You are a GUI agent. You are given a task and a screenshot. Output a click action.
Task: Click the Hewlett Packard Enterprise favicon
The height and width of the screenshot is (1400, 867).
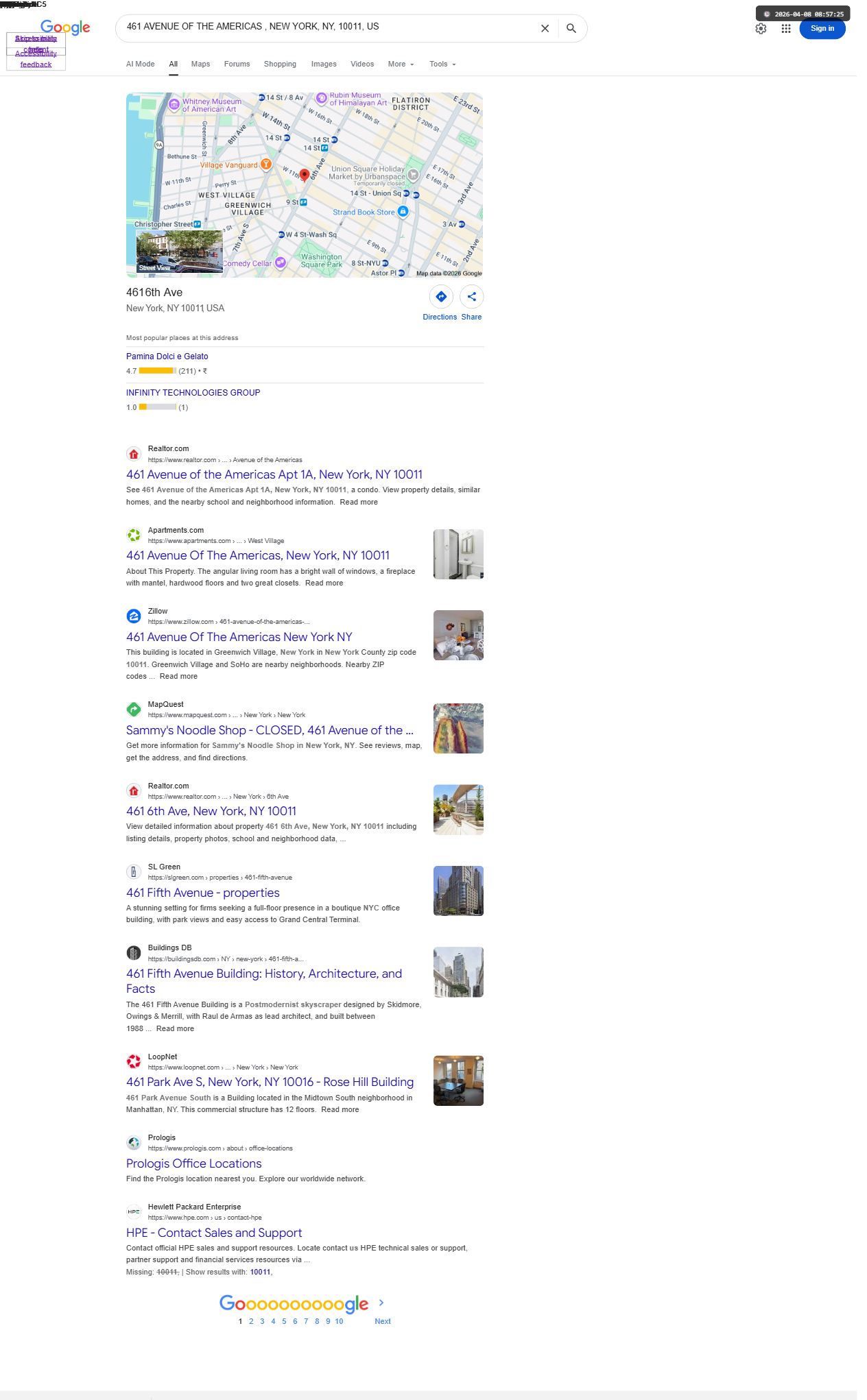134,1212
